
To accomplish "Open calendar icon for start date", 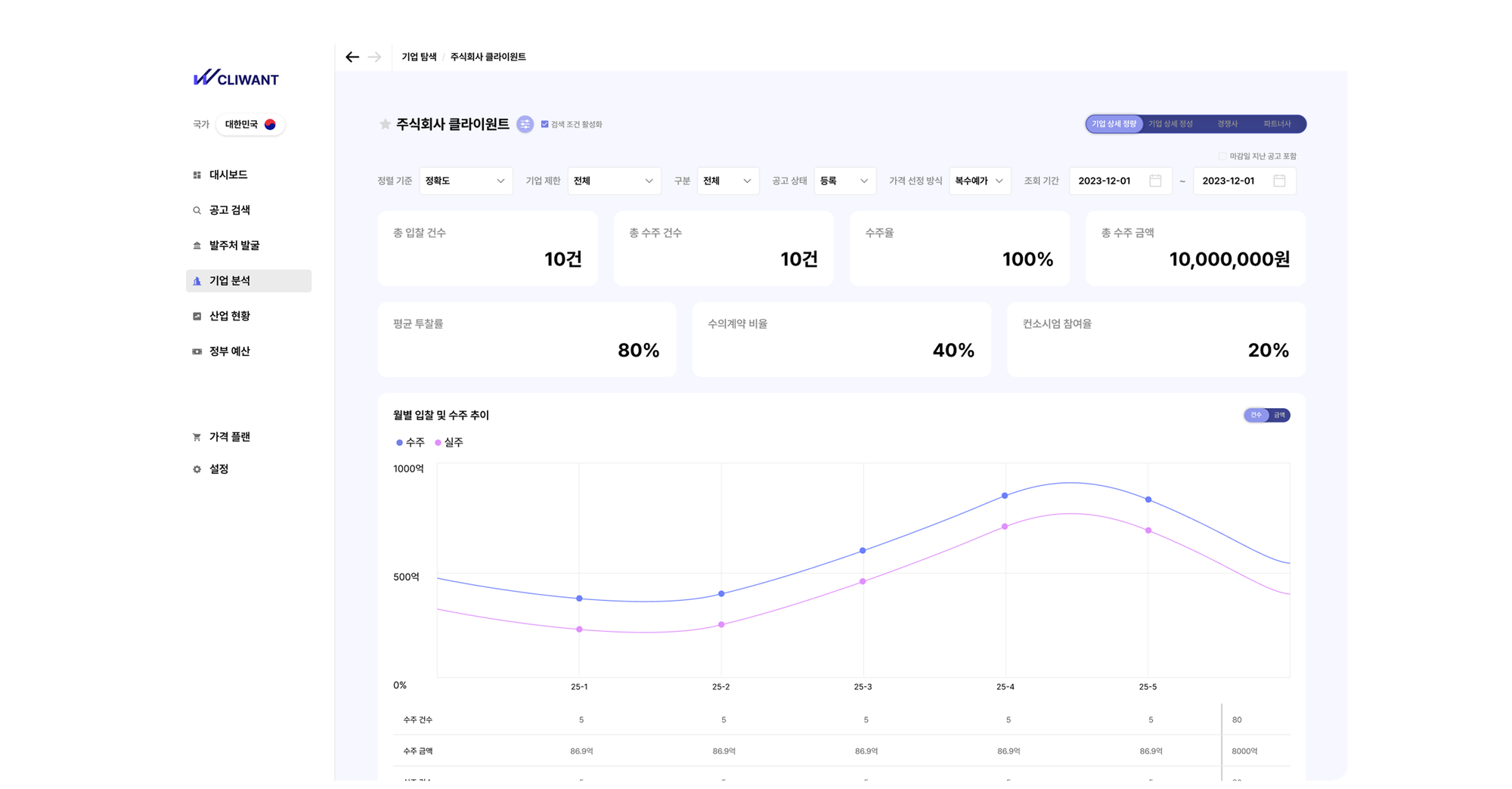I will [x=1155, y=181].
